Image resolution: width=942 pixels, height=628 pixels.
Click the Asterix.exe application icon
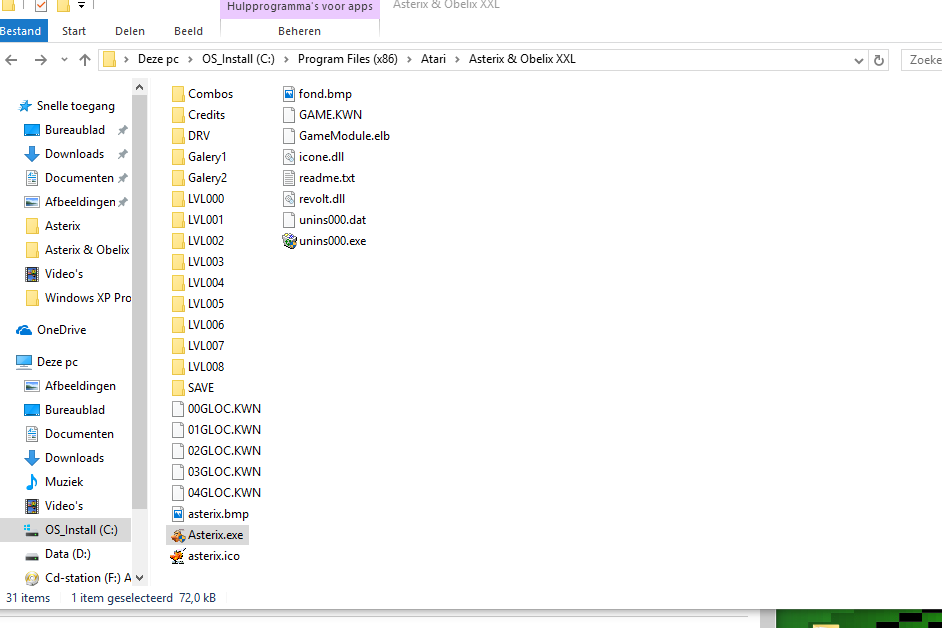point(178,535)
